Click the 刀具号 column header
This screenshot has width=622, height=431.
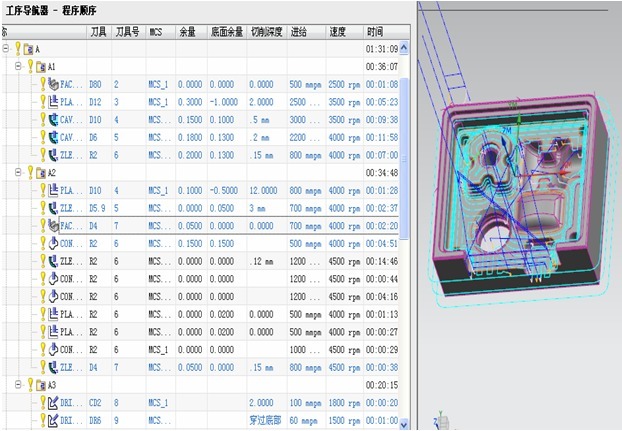[x=127, y=32]
